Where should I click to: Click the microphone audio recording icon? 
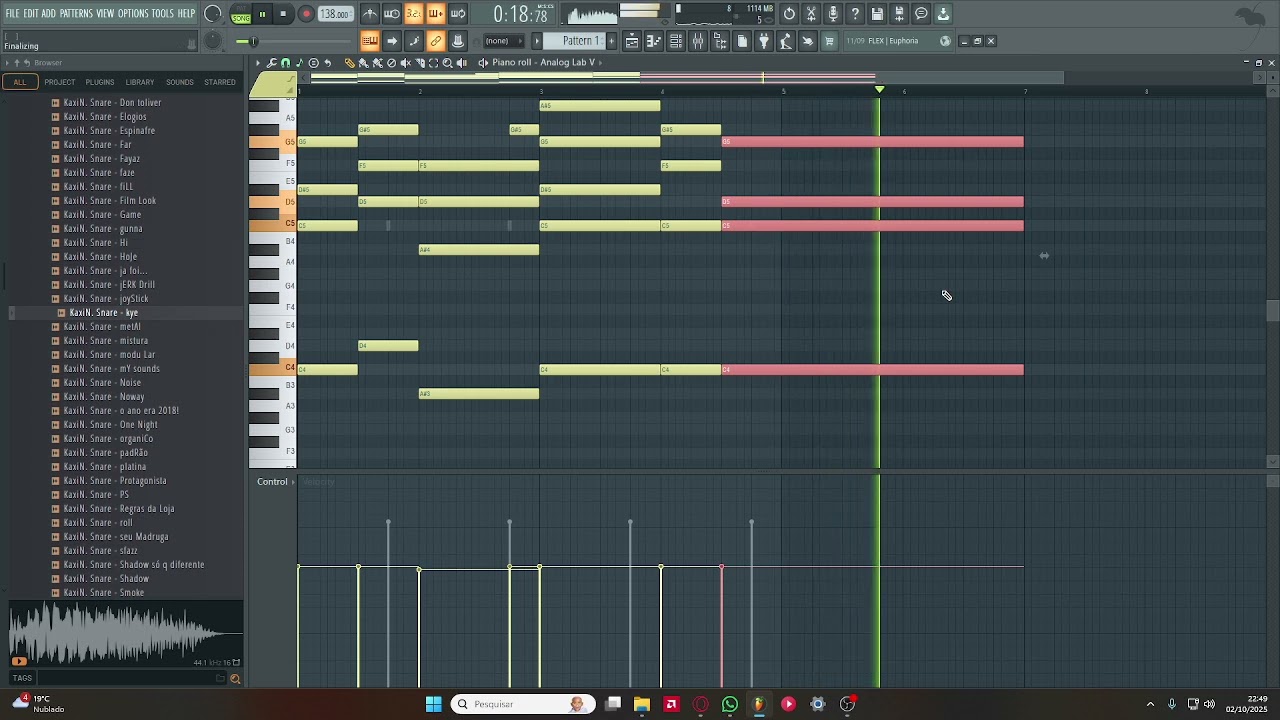point(833,14)
